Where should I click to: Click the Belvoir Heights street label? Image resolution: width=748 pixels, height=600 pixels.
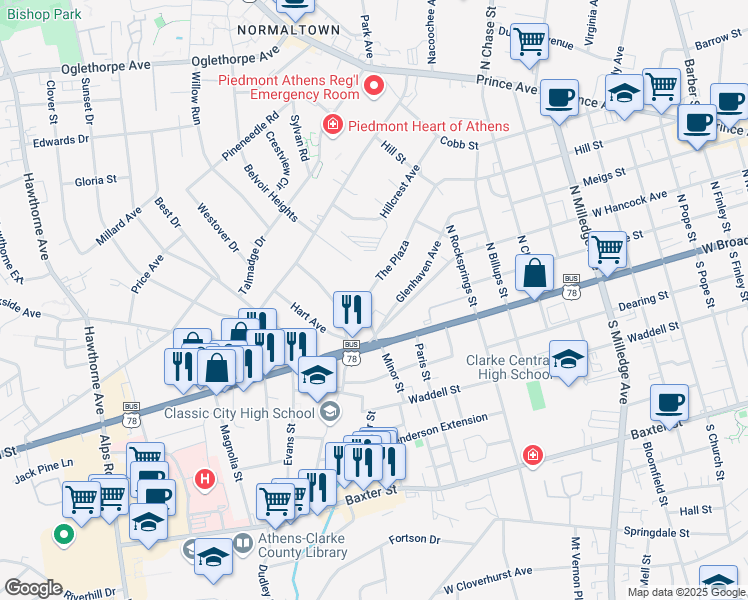click(270, 193)
